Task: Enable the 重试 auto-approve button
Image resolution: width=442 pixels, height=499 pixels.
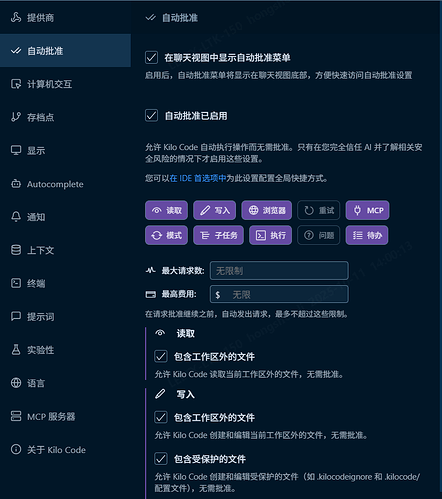Action: pyautogui.click(x=319, y=210)
